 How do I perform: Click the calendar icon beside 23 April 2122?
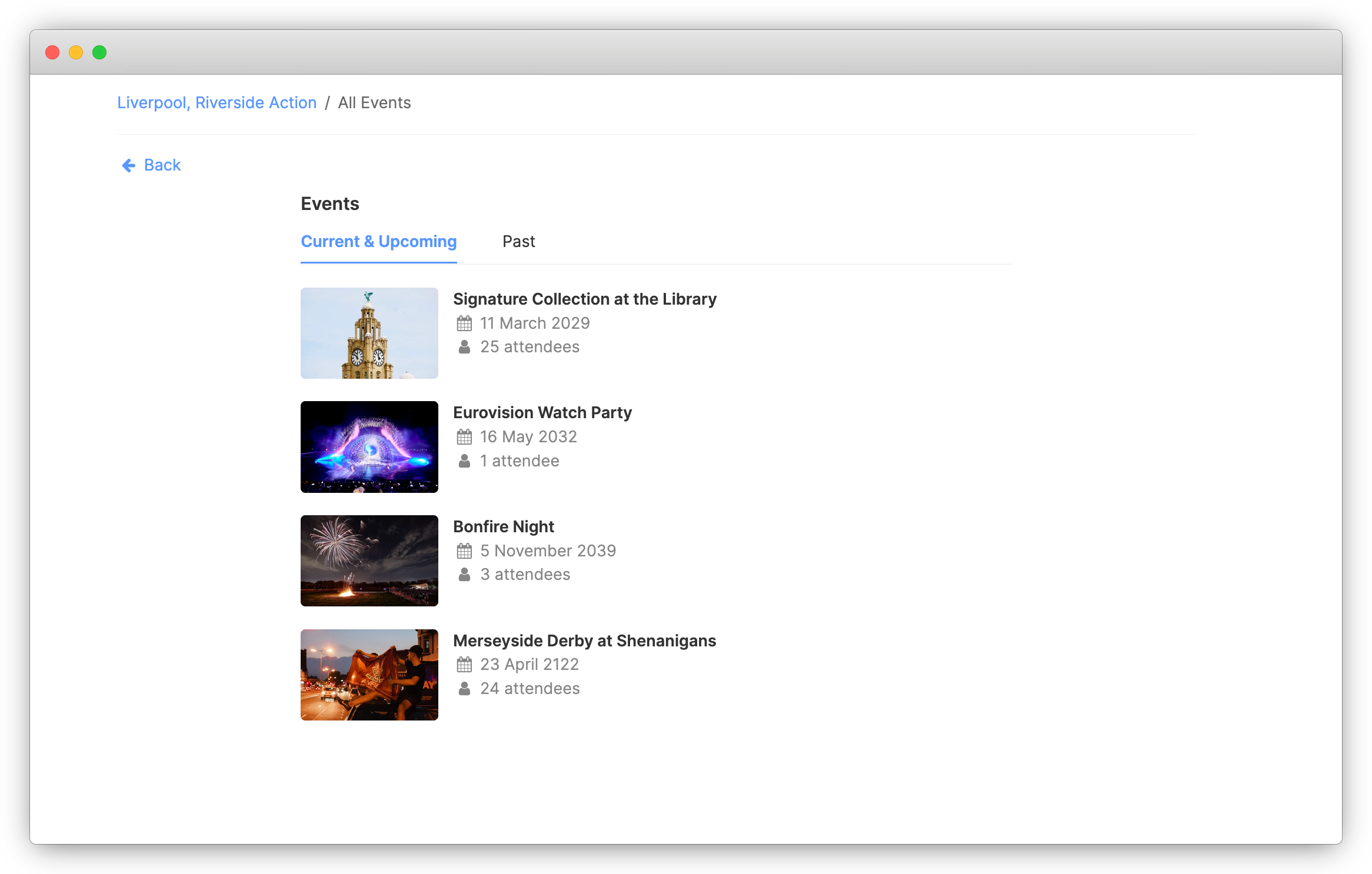point(464,664)
